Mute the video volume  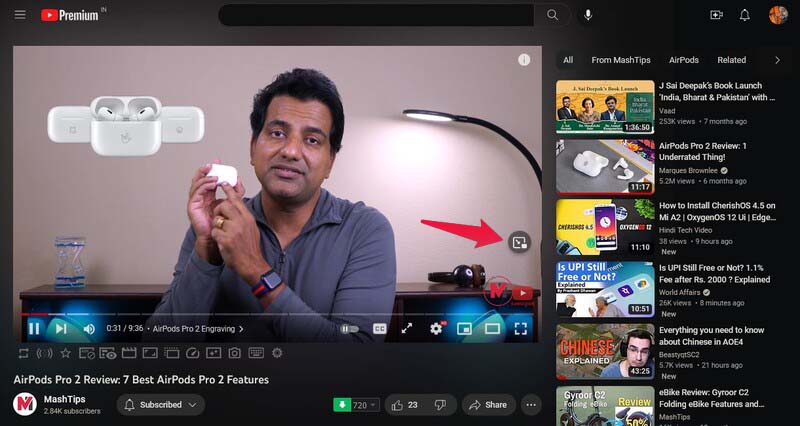(x=89, y=329)
